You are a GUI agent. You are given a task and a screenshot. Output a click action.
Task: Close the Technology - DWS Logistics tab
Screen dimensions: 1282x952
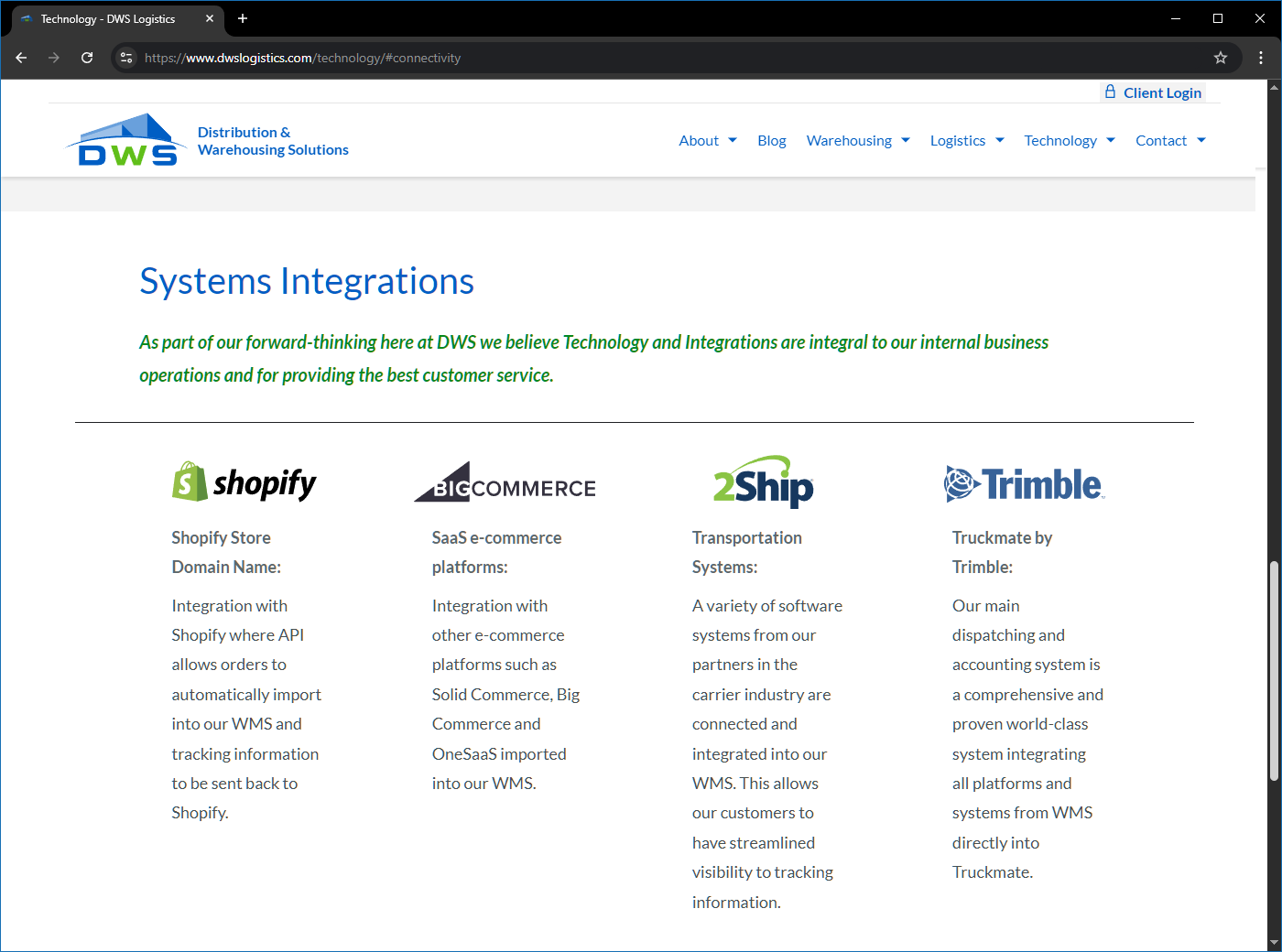[x=210, y=18]
